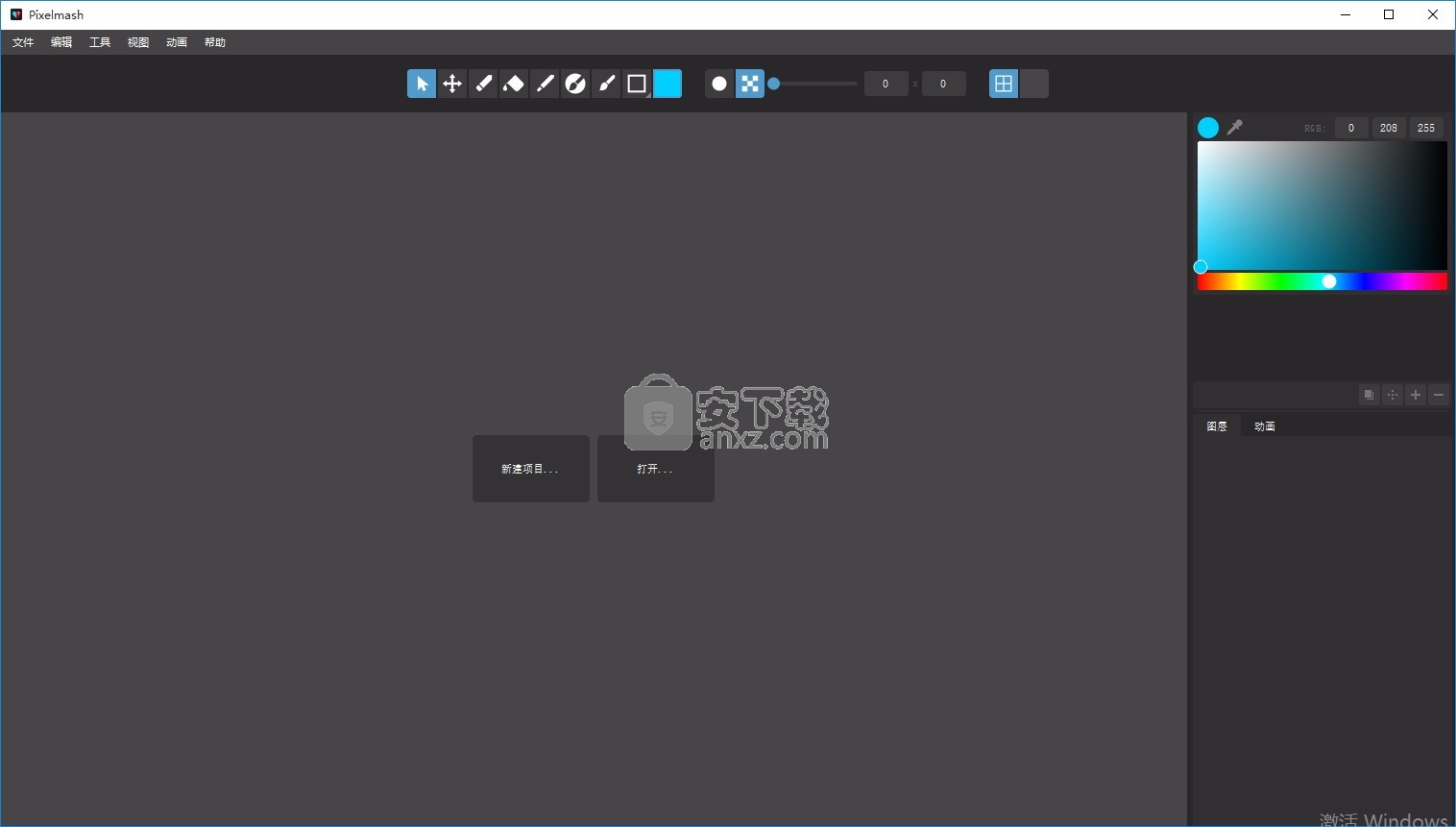Select the paintbrush tool
The height and width of the screenshot is (827, 1456).
point(606,84)
